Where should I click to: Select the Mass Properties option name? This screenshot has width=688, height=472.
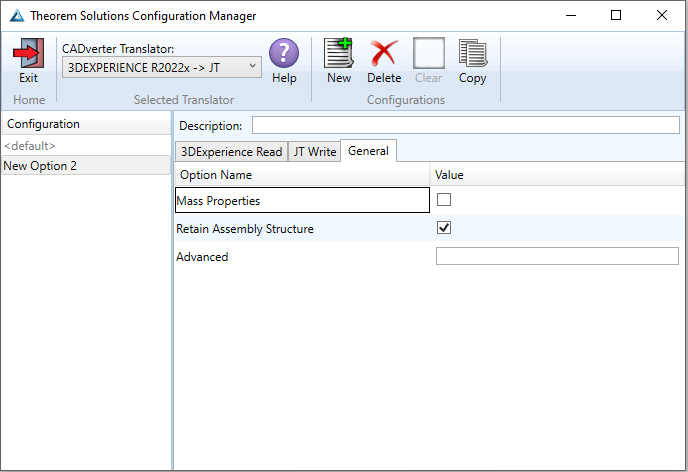tap(302, 200)
